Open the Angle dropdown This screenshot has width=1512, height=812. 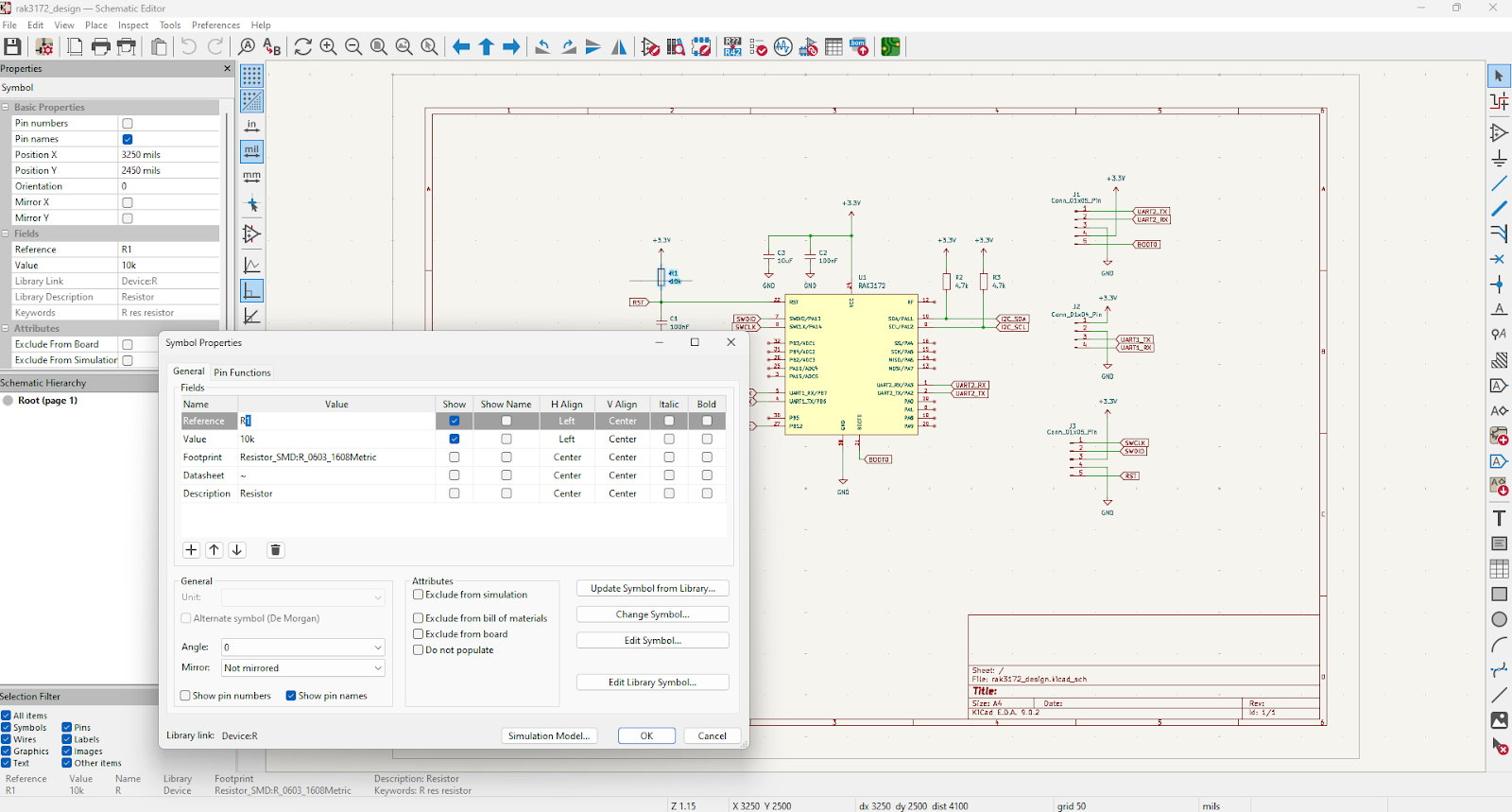[x=302, y=648]
